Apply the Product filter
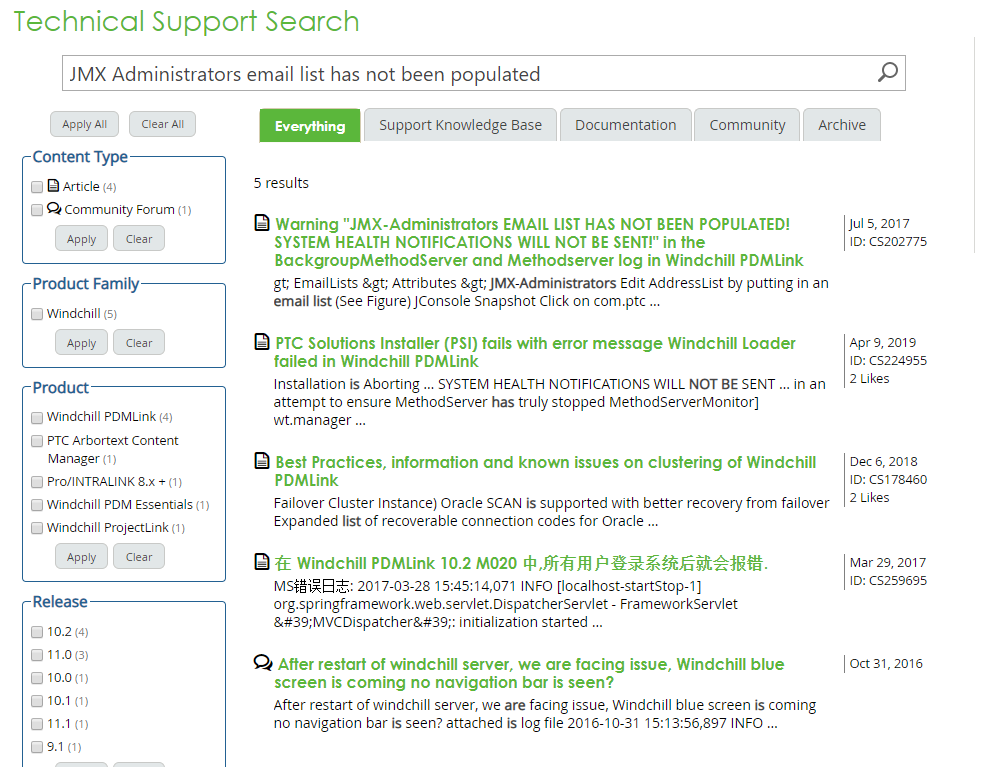985x767 pixels. point(81,557)
